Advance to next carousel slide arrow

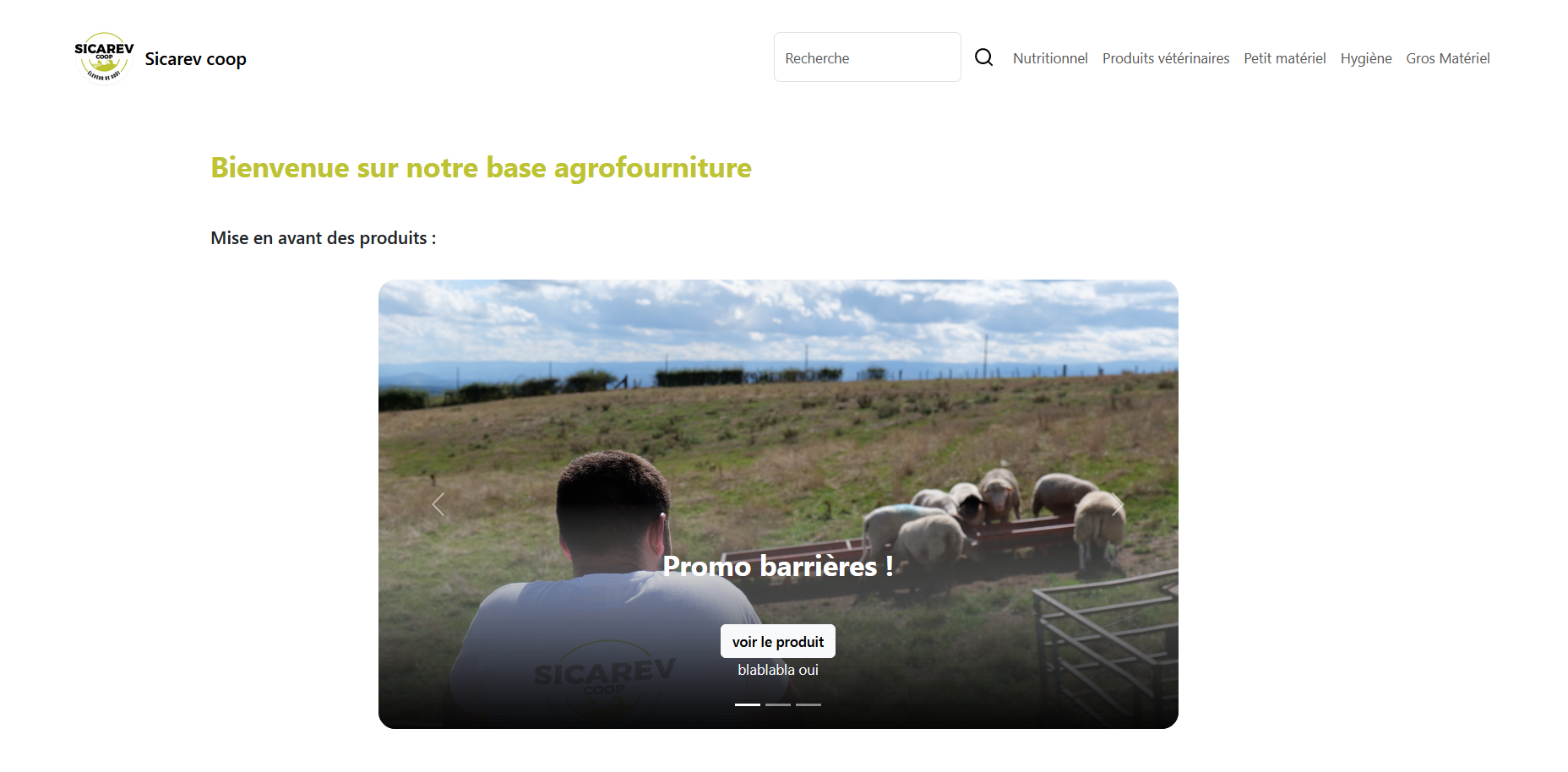pos(1118,504)
